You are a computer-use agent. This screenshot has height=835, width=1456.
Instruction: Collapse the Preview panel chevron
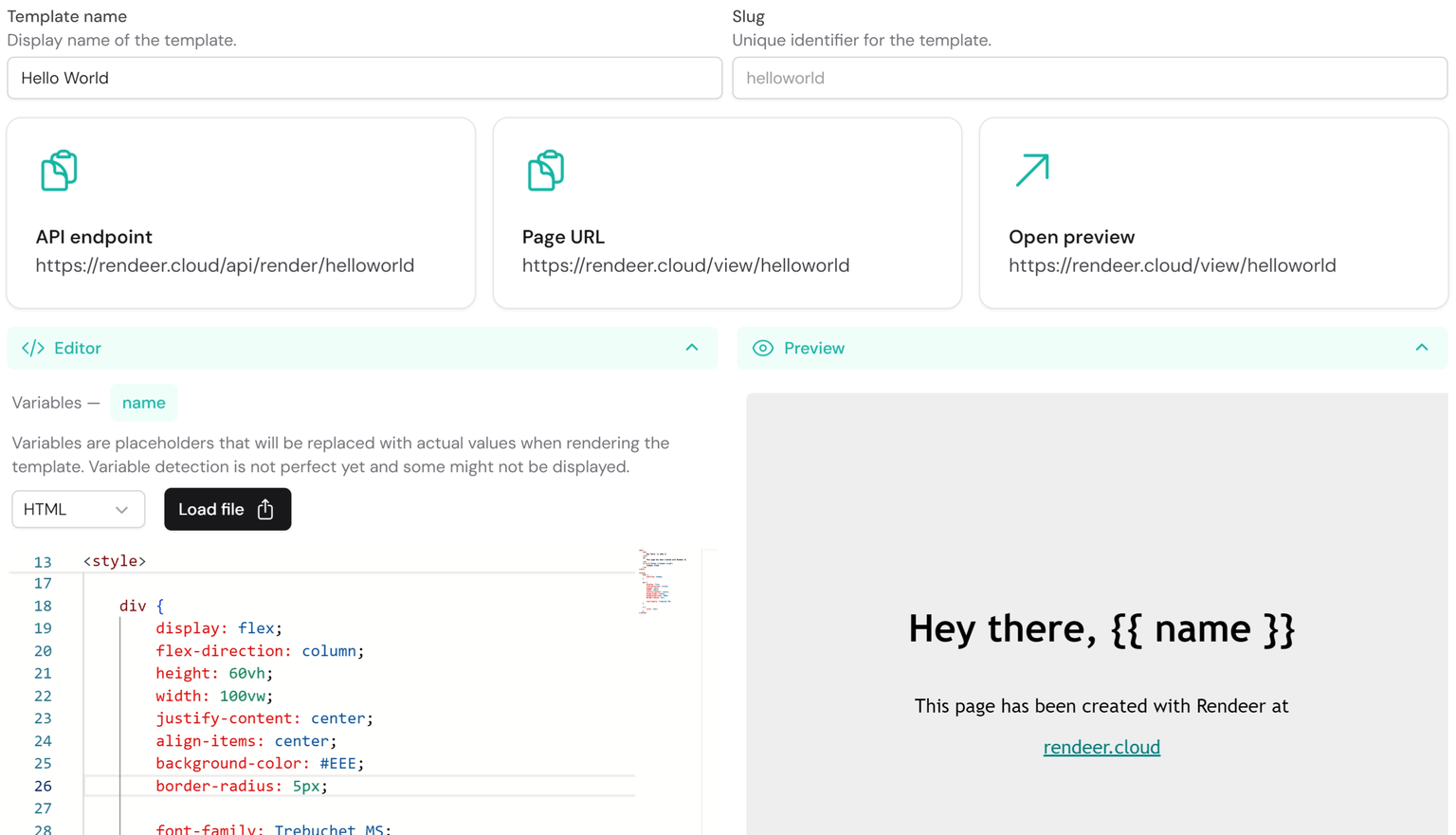coord(1421,348)
